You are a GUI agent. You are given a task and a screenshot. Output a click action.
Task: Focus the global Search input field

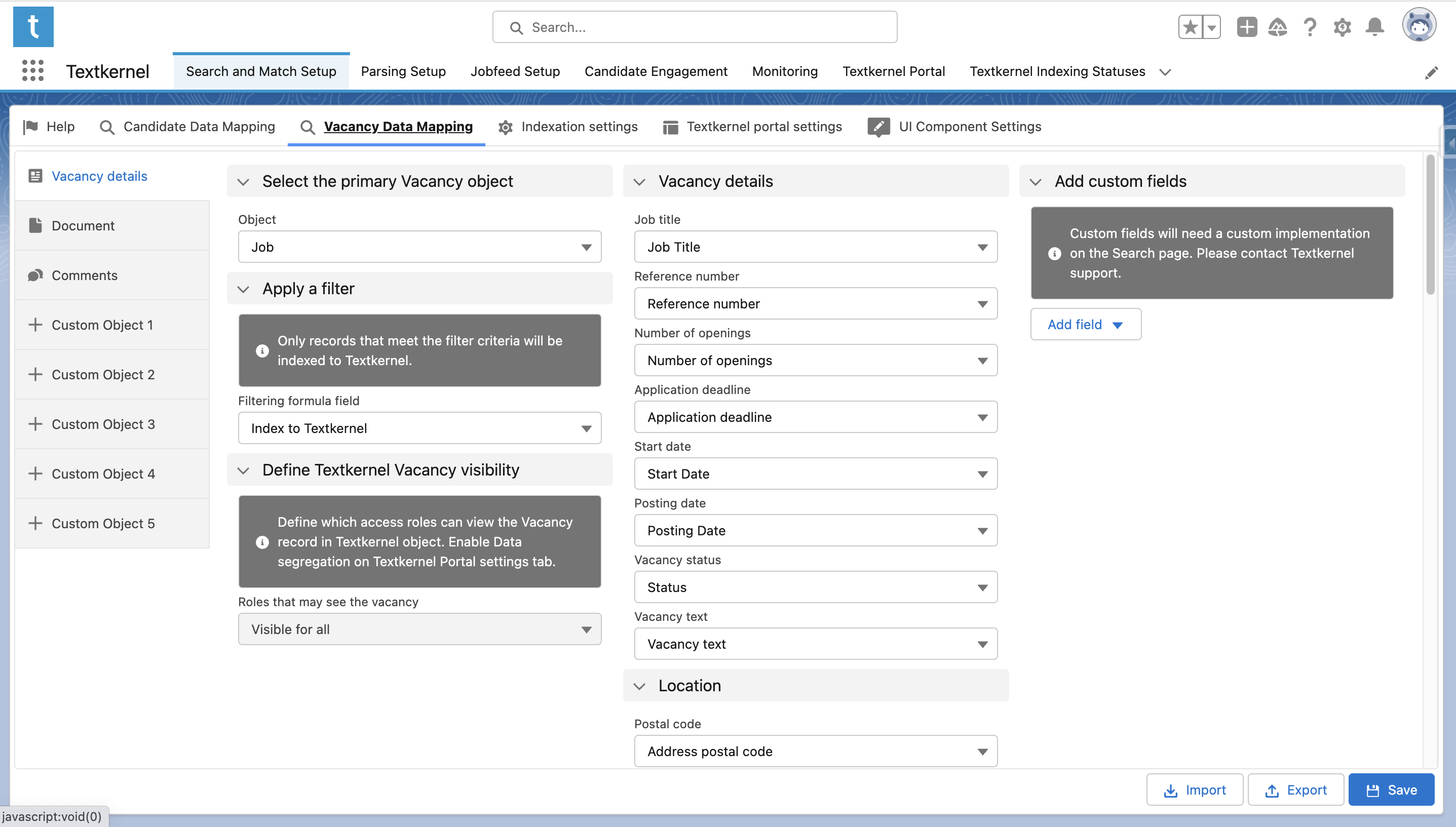(695, 27)
